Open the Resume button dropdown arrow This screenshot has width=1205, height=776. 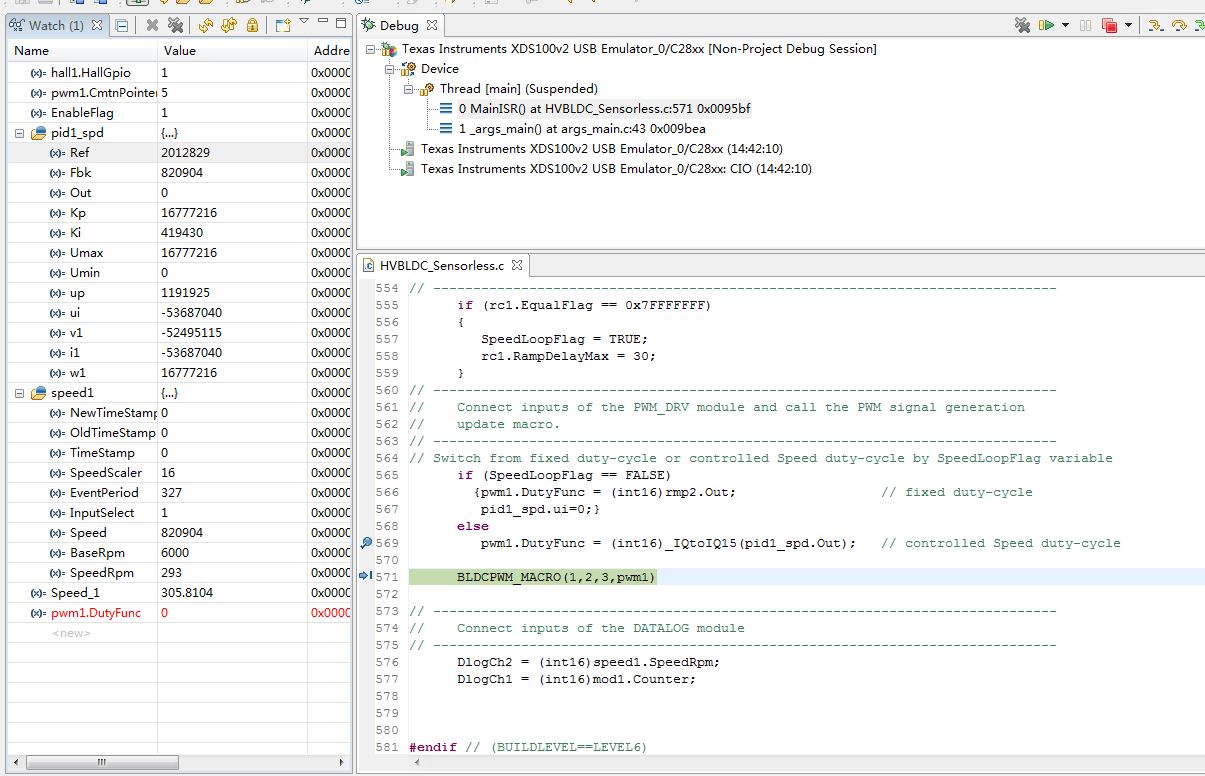(x=1065, y=25)
